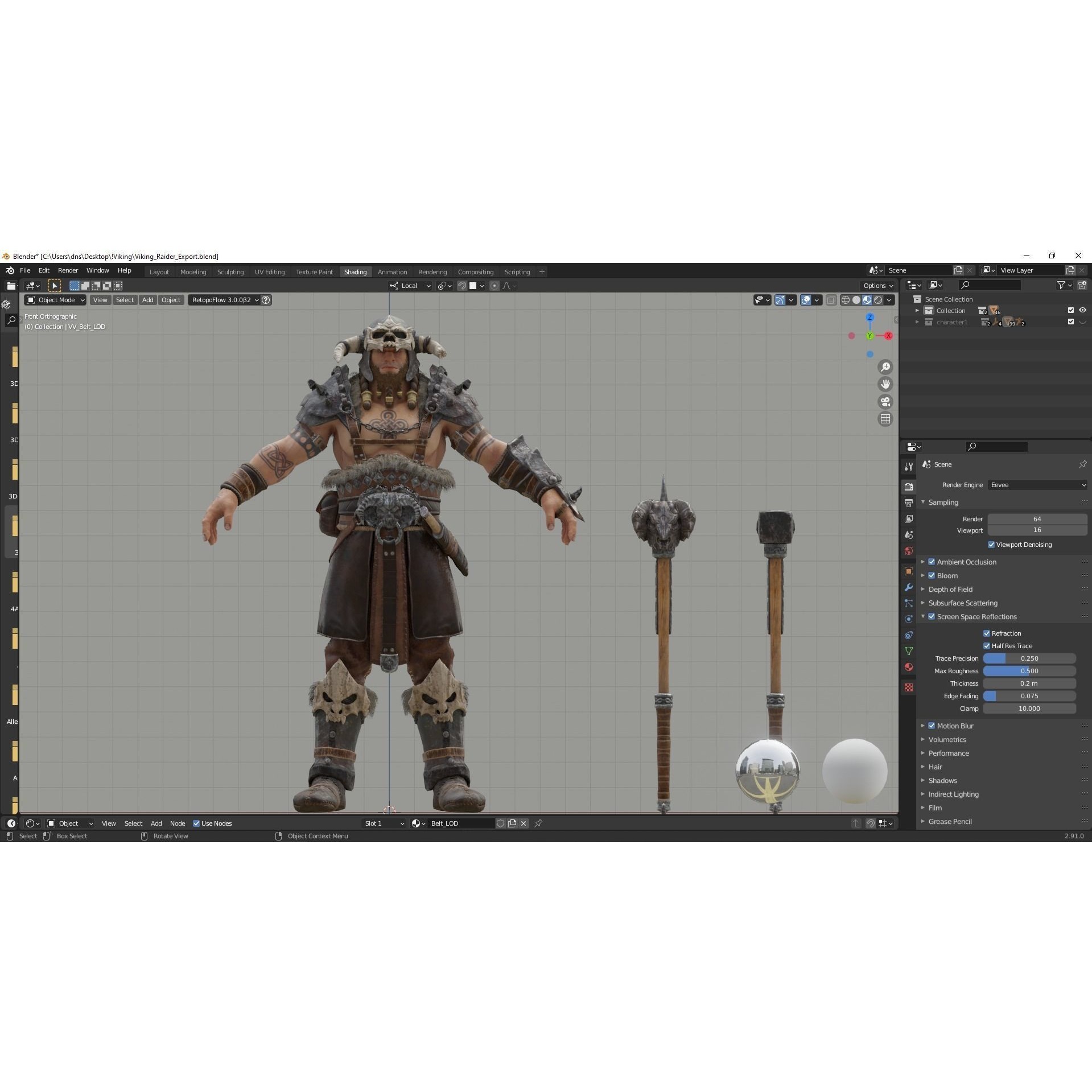1092x1092 pixels.
Task: Switch to the Animation workspace tab
Action: 392,271
